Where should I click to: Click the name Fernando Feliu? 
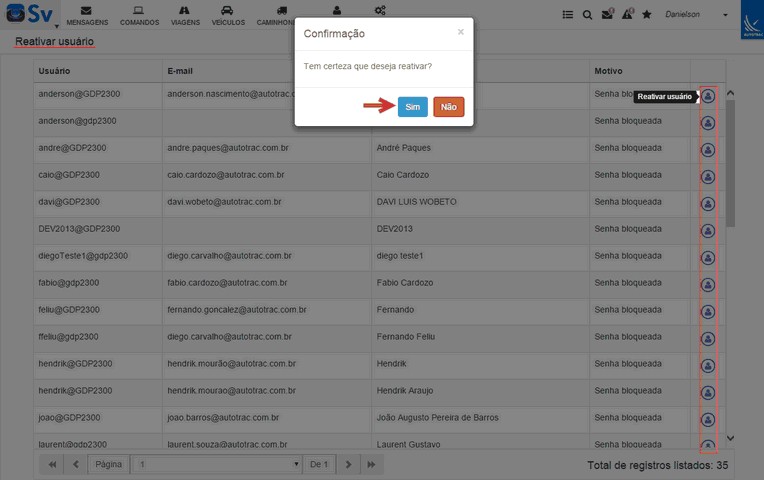405,337
